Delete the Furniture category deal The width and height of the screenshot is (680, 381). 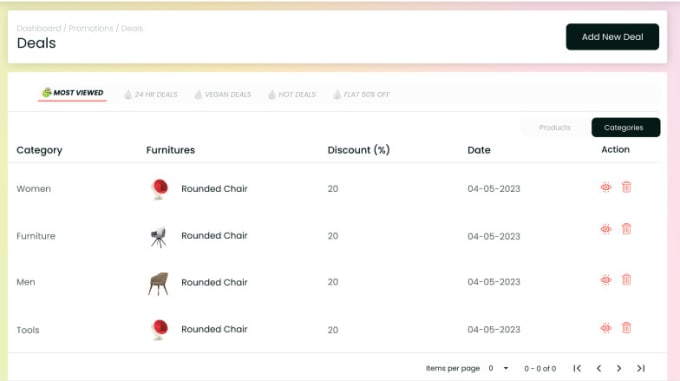[x=626, y=228]
